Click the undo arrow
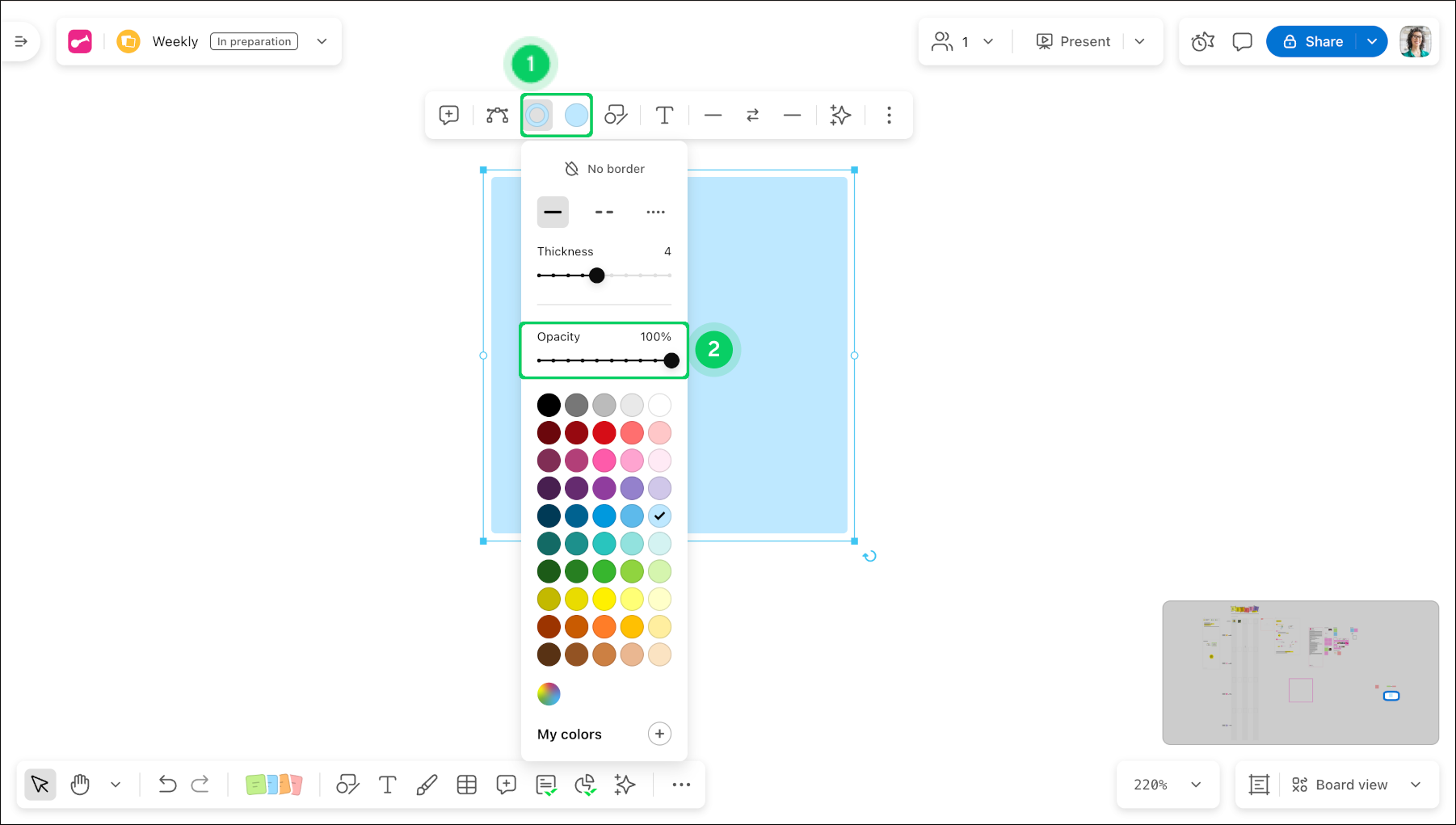Image resolution: width=1456 pixels, height=825 pixels. coord(167,785)
